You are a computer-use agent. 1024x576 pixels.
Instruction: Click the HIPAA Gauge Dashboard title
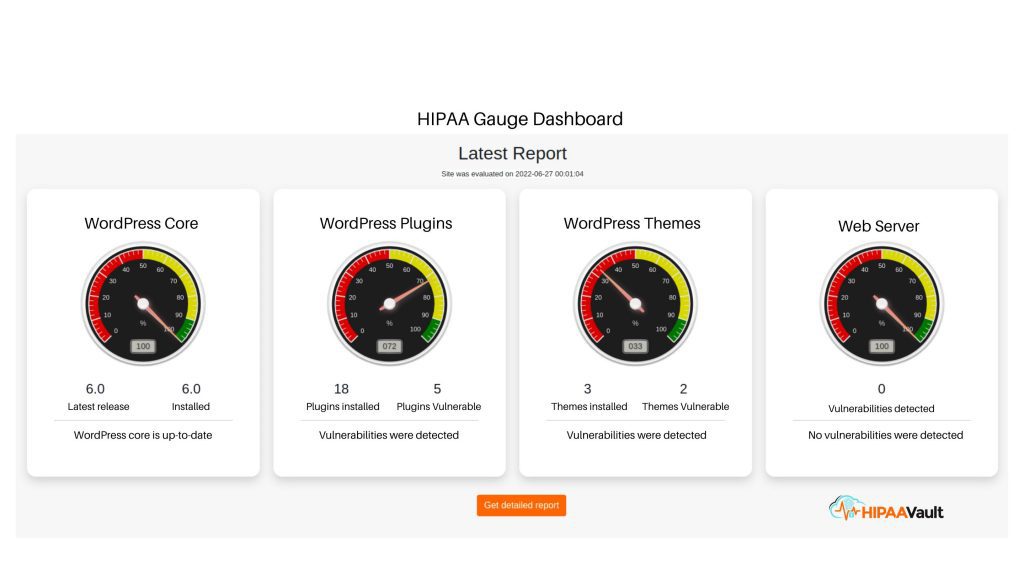(520, 119)
